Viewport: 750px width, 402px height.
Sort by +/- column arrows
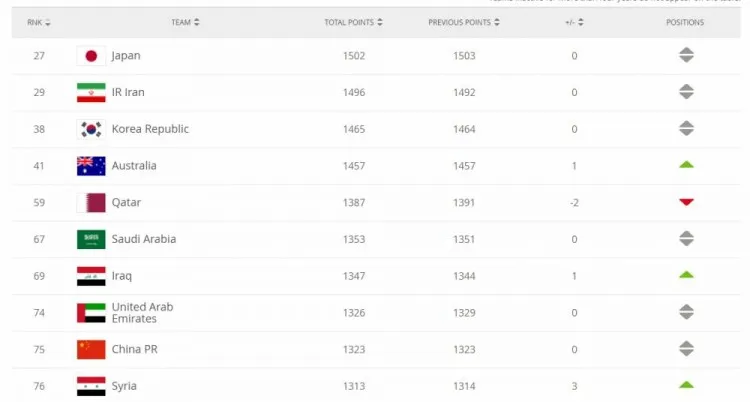point(581,22)
